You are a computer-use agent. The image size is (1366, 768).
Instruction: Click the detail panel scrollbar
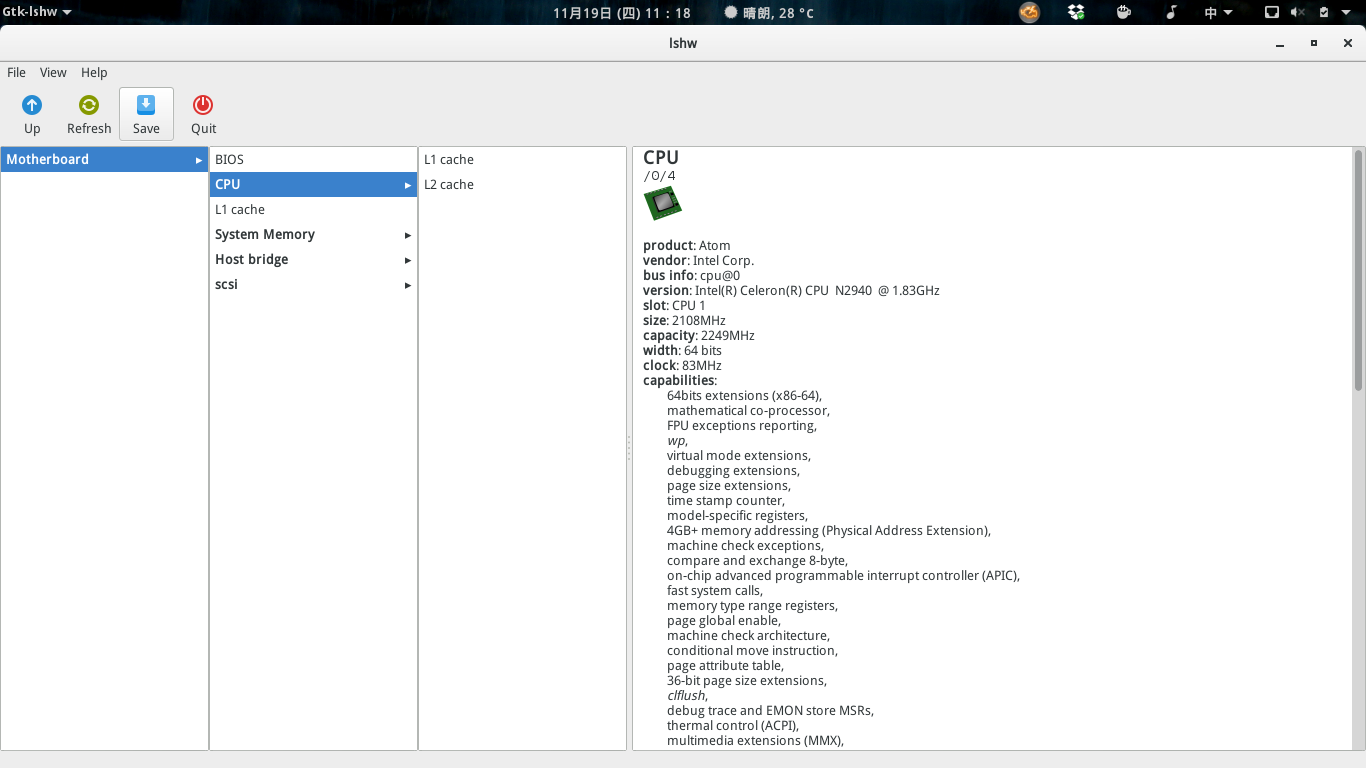(1358, 270)
